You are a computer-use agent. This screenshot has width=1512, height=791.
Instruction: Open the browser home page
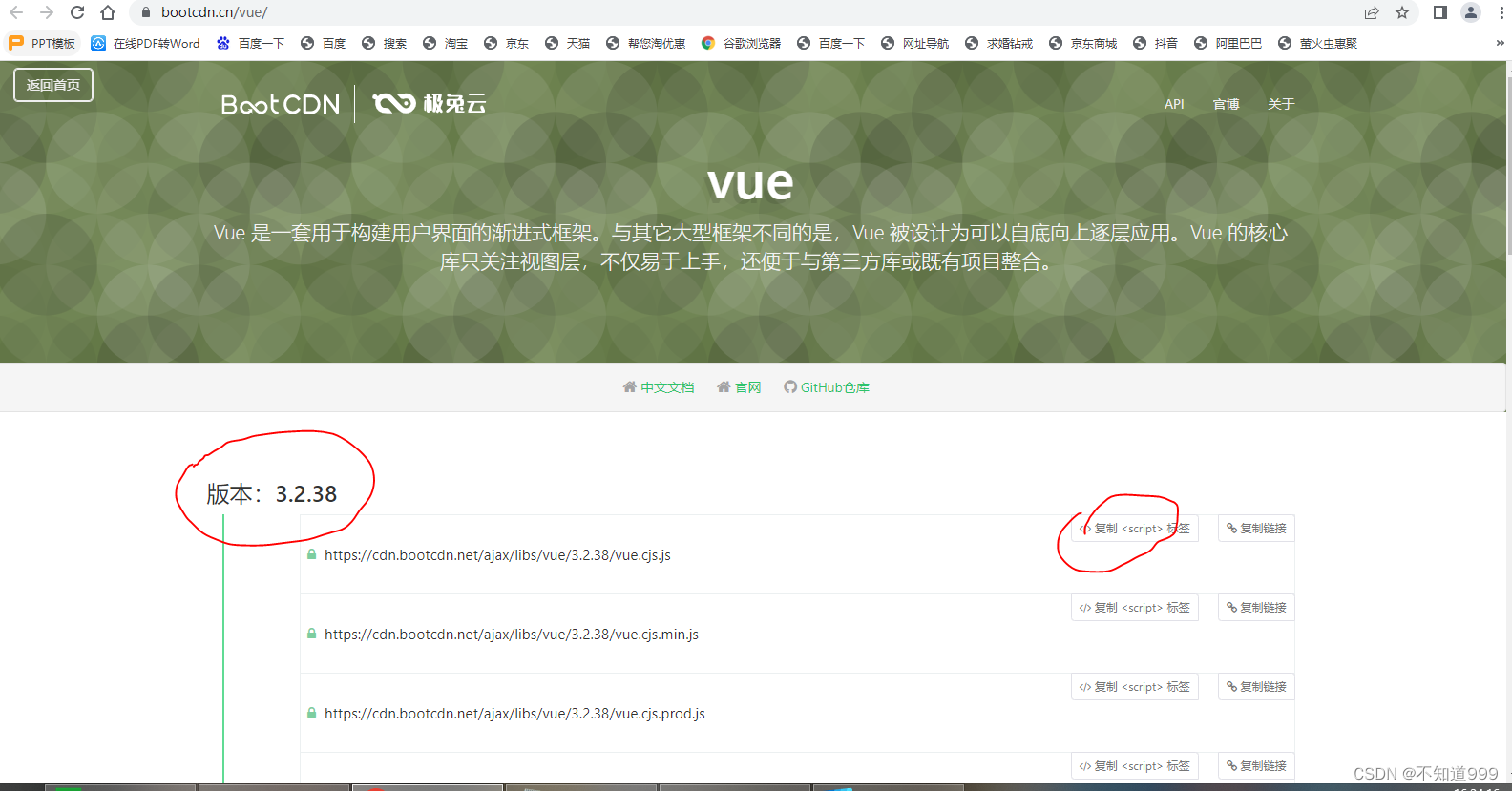pos(108,12)
